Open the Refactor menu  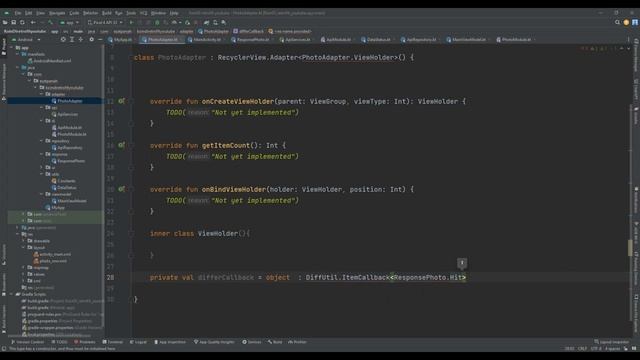91,13
